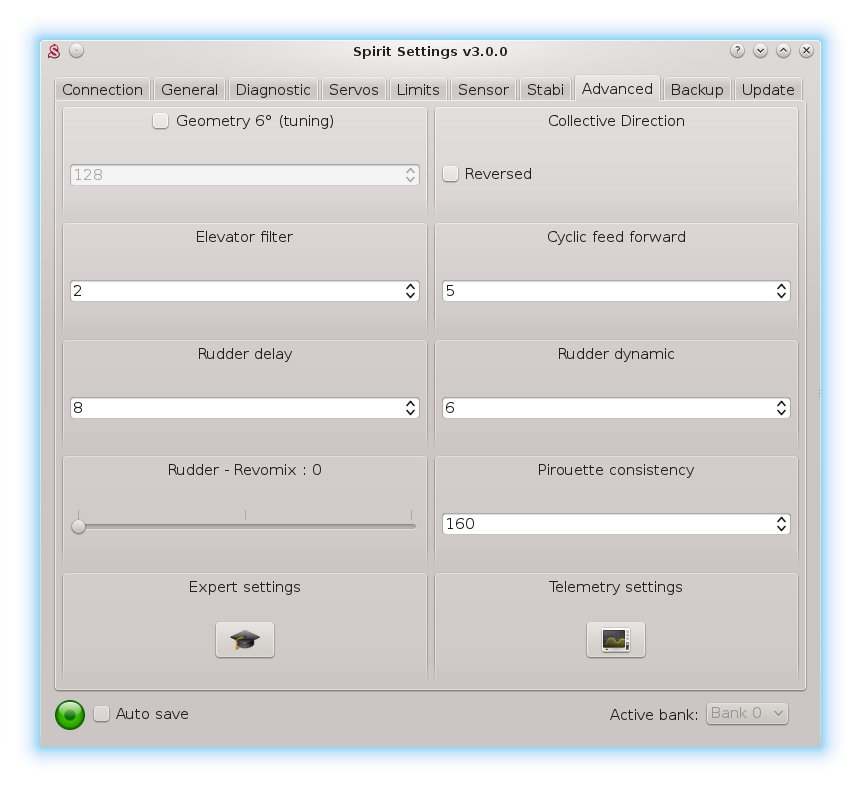This screenshot has height=787, width=861.
Task: Go to the Backup tab
Action: tap(697, 90)
